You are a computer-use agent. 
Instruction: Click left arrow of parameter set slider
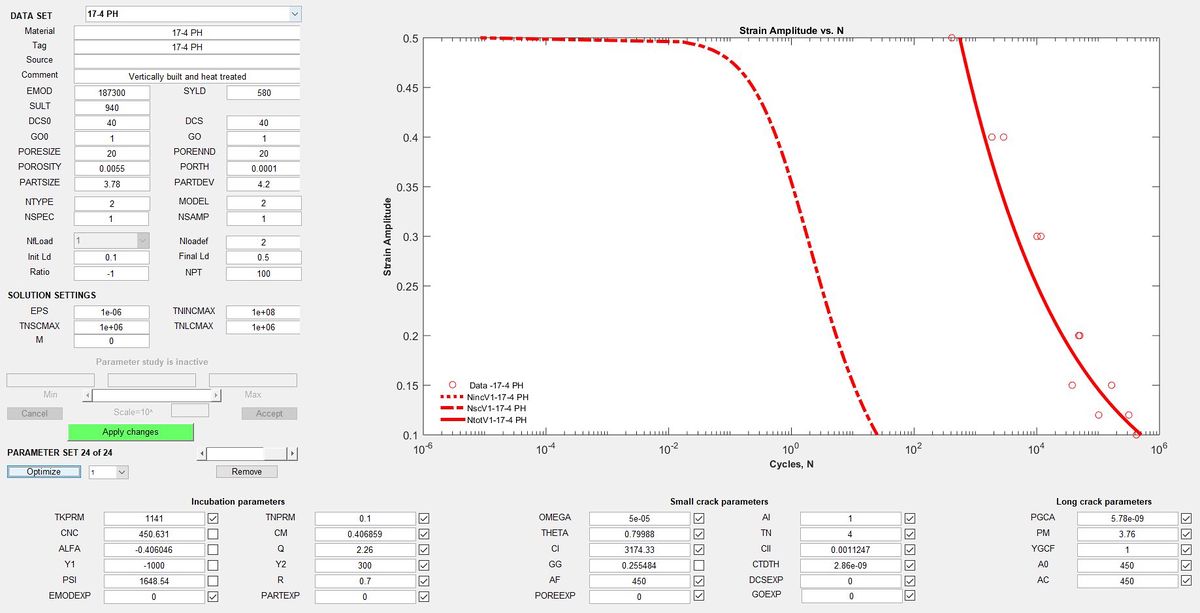click(x=202, y=453)
